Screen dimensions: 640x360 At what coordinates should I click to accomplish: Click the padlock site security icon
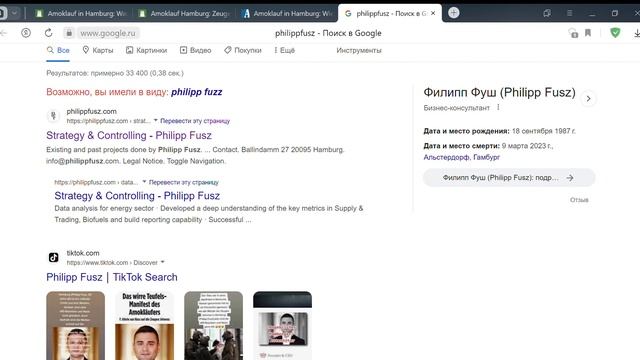[69, 33]
